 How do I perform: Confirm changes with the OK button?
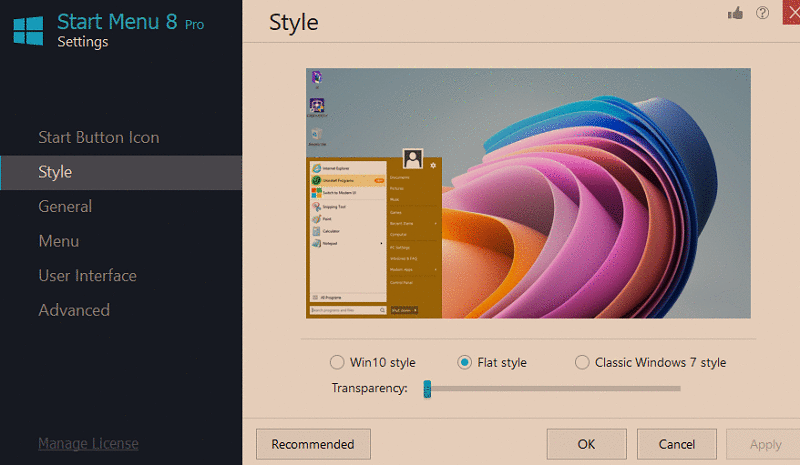(586, 444)
